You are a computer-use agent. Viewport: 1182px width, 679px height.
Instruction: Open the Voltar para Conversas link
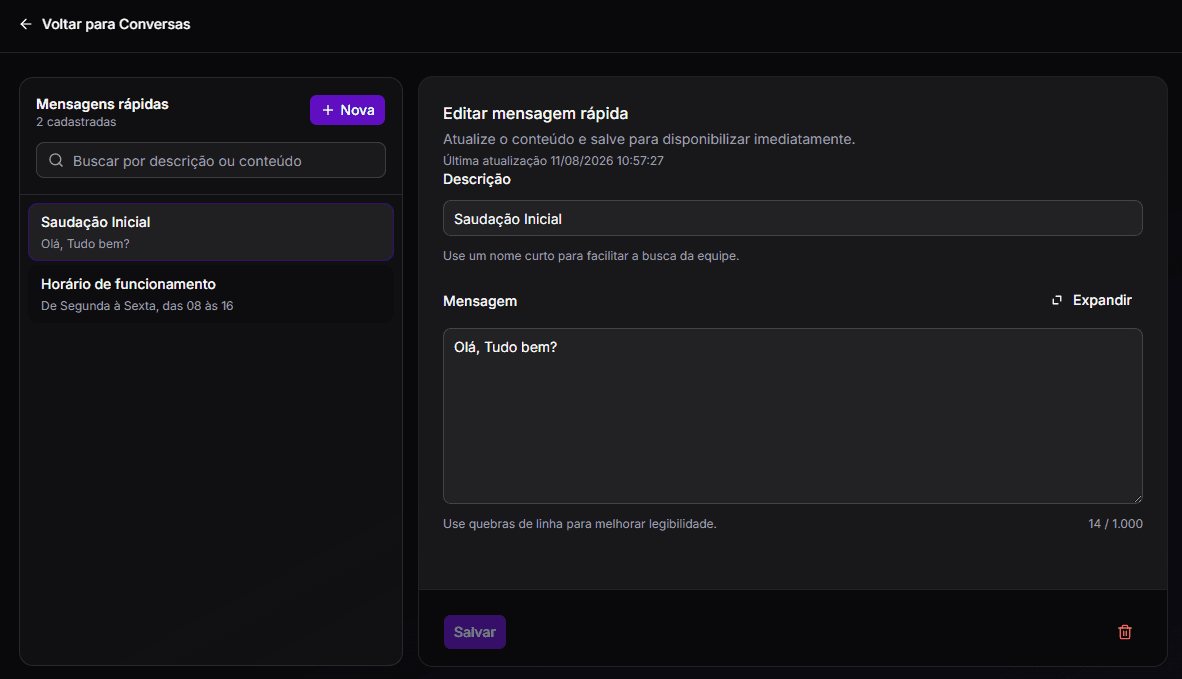tap(105, 24)
